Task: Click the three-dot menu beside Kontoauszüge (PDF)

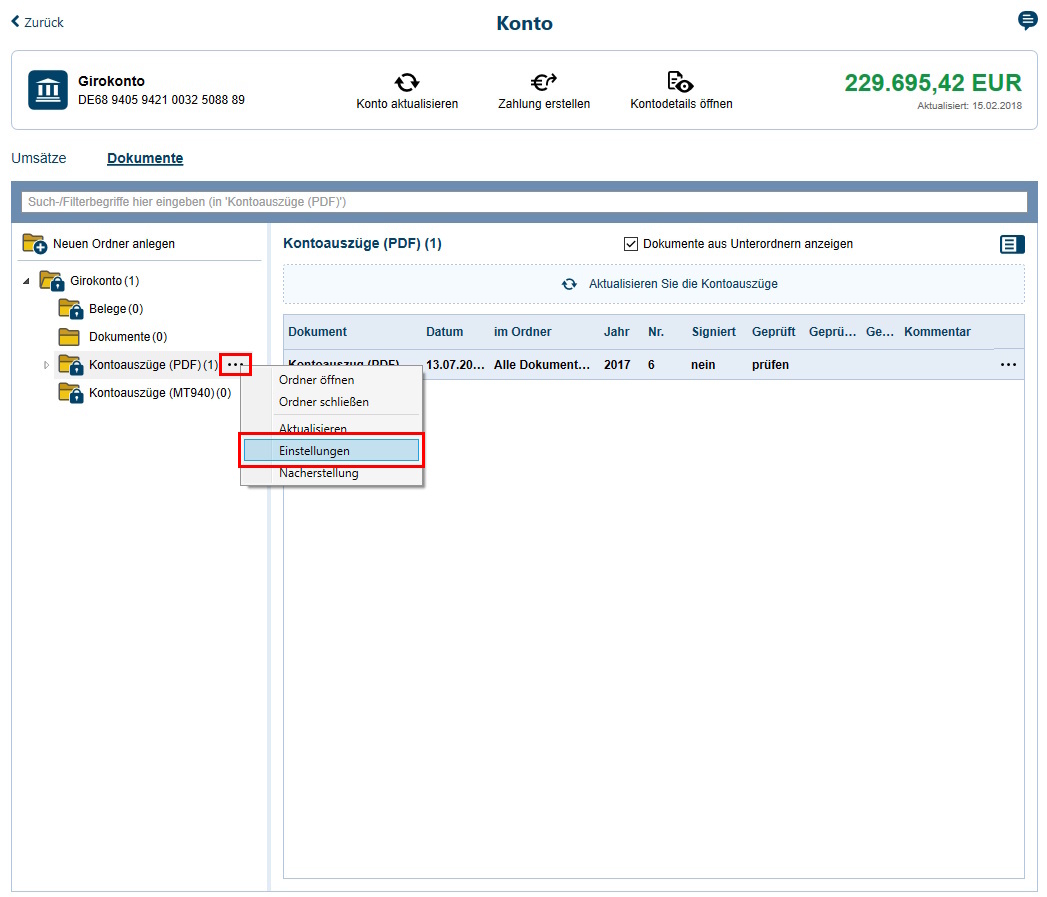Action: coord(235,365)
